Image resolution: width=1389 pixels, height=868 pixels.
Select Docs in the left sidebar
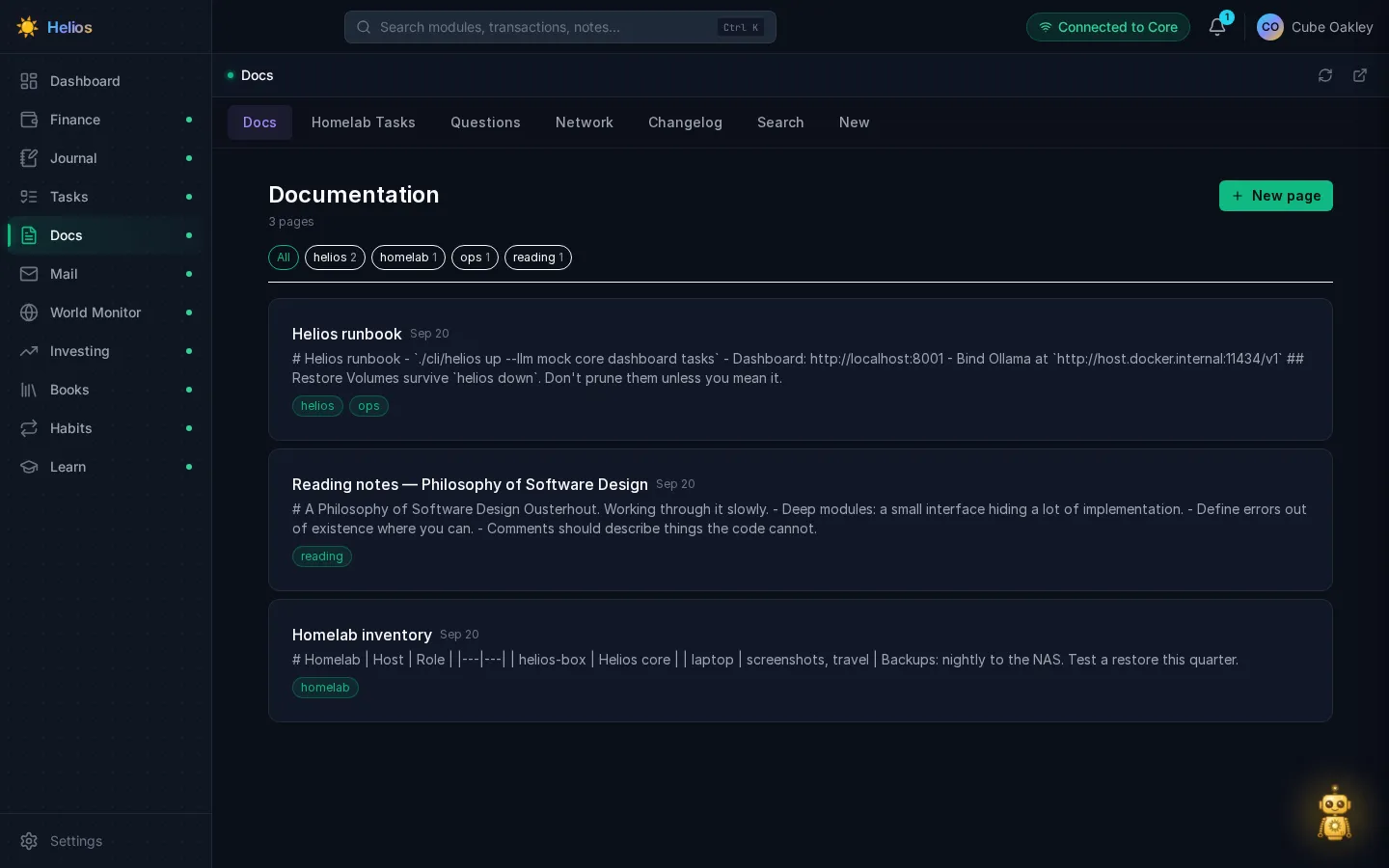point(106,235)
